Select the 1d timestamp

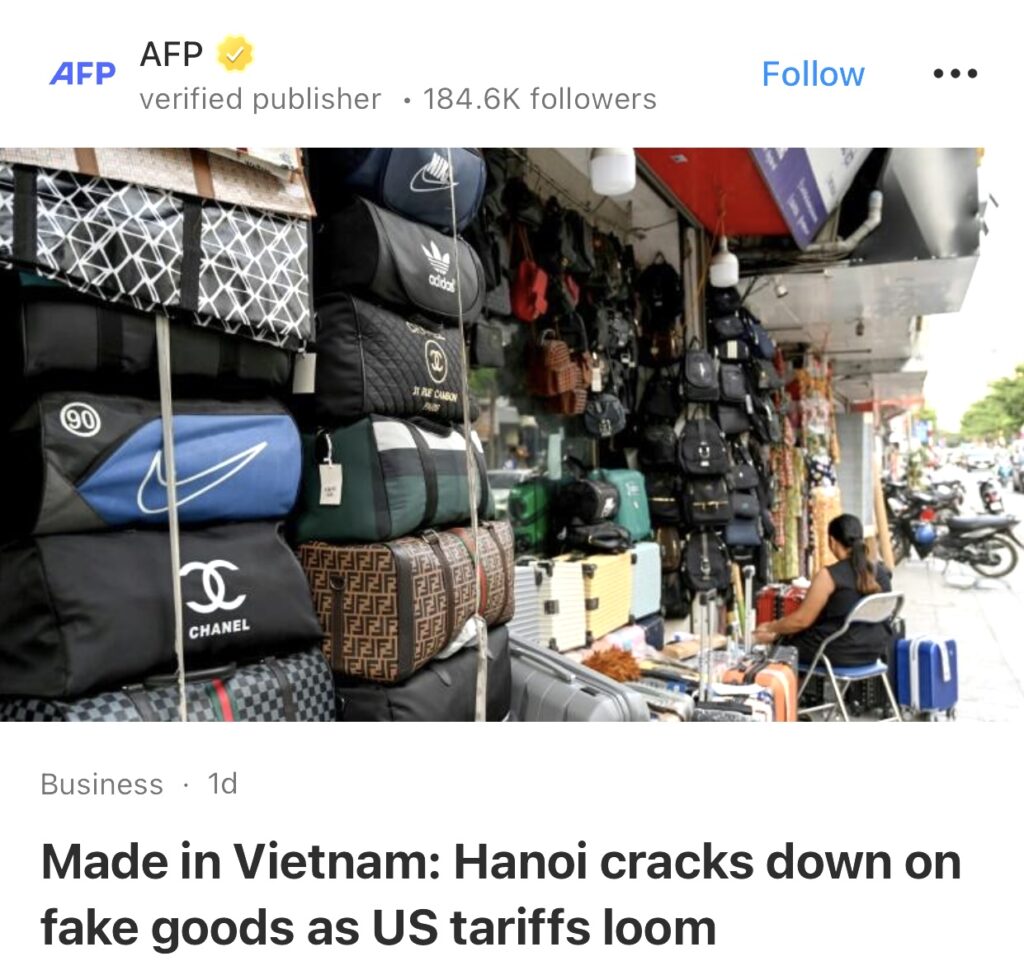222,783
